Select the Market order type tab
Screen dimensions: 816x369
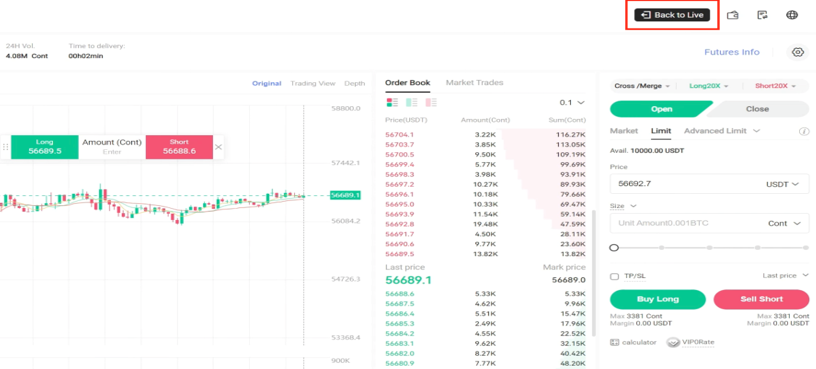click(623, 131)
